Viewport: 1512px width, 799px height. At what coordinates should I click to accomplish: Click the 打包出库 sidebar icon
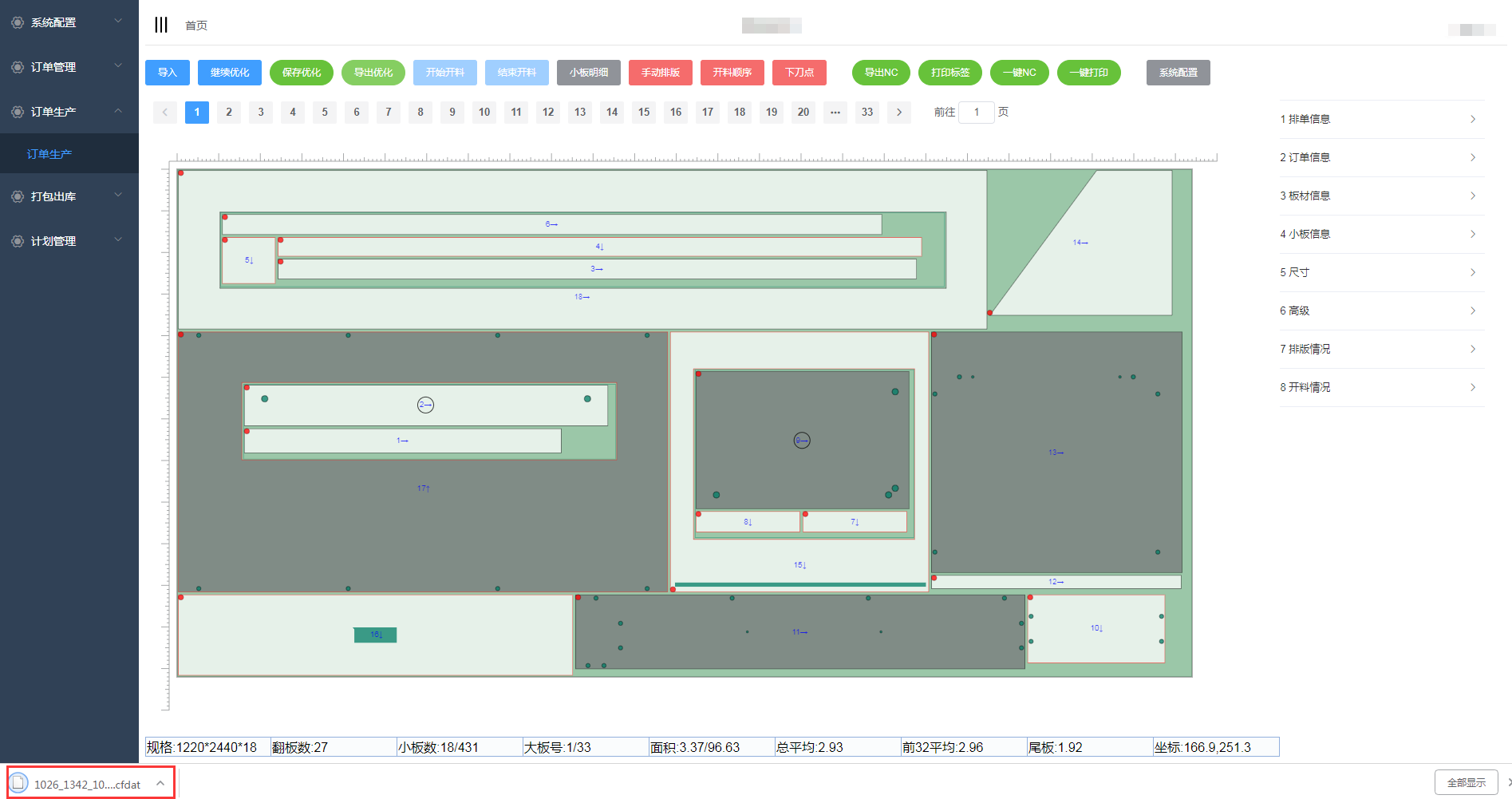pyautogui.click(x=17, y=196)
